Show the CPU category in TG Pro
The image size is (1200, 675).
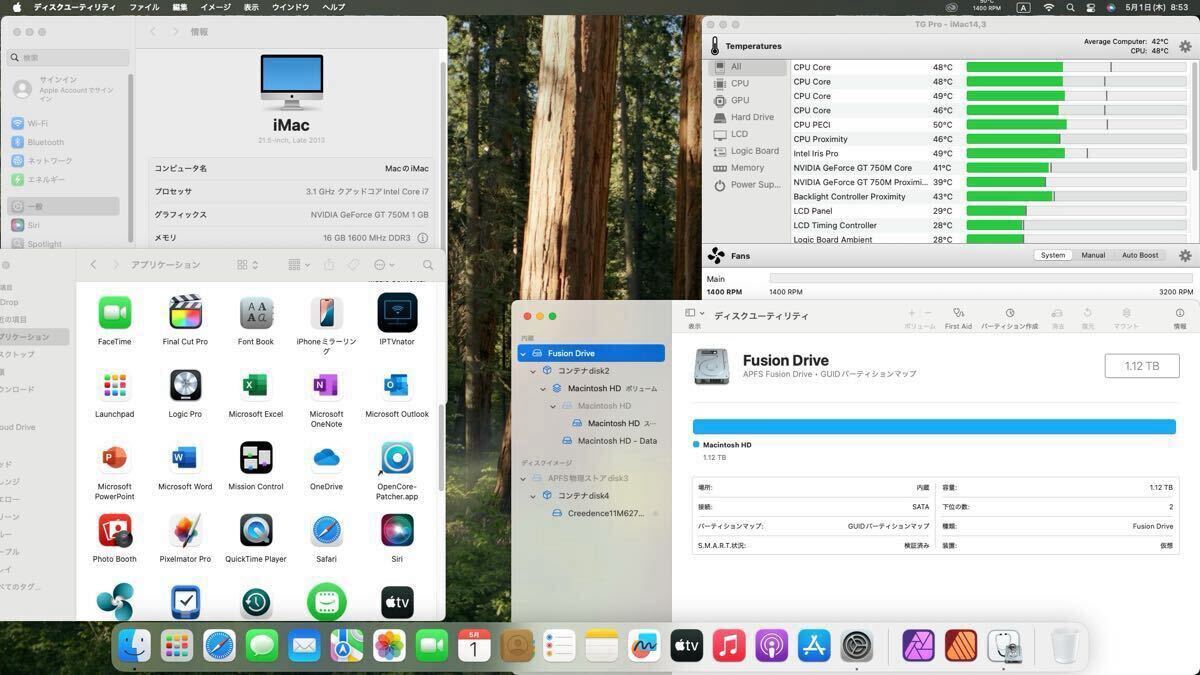pos(749,84)
